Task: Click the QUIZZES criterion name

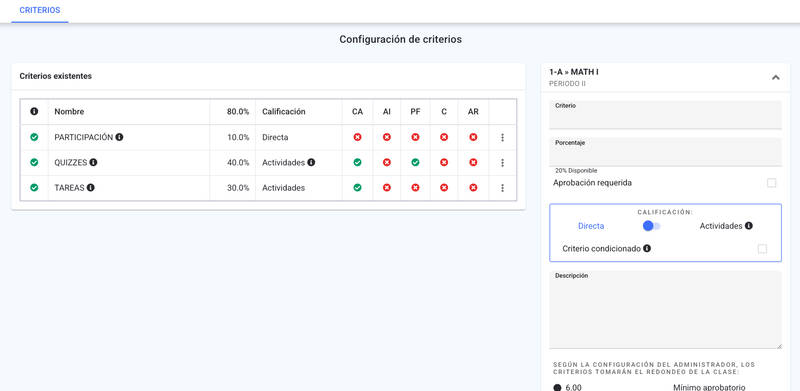Action: pos(71,162)
